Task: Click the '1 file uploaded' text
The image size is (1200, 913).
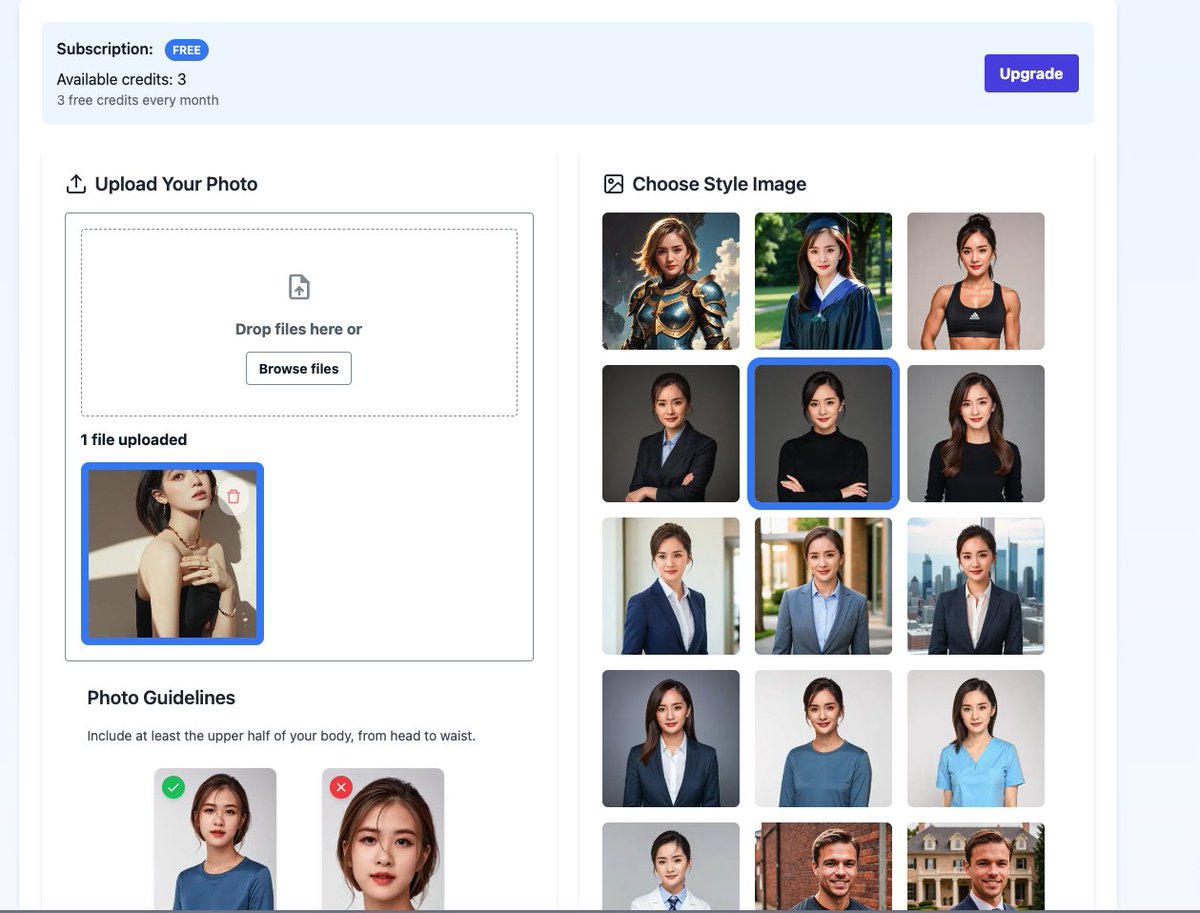Action: [134, 439]
